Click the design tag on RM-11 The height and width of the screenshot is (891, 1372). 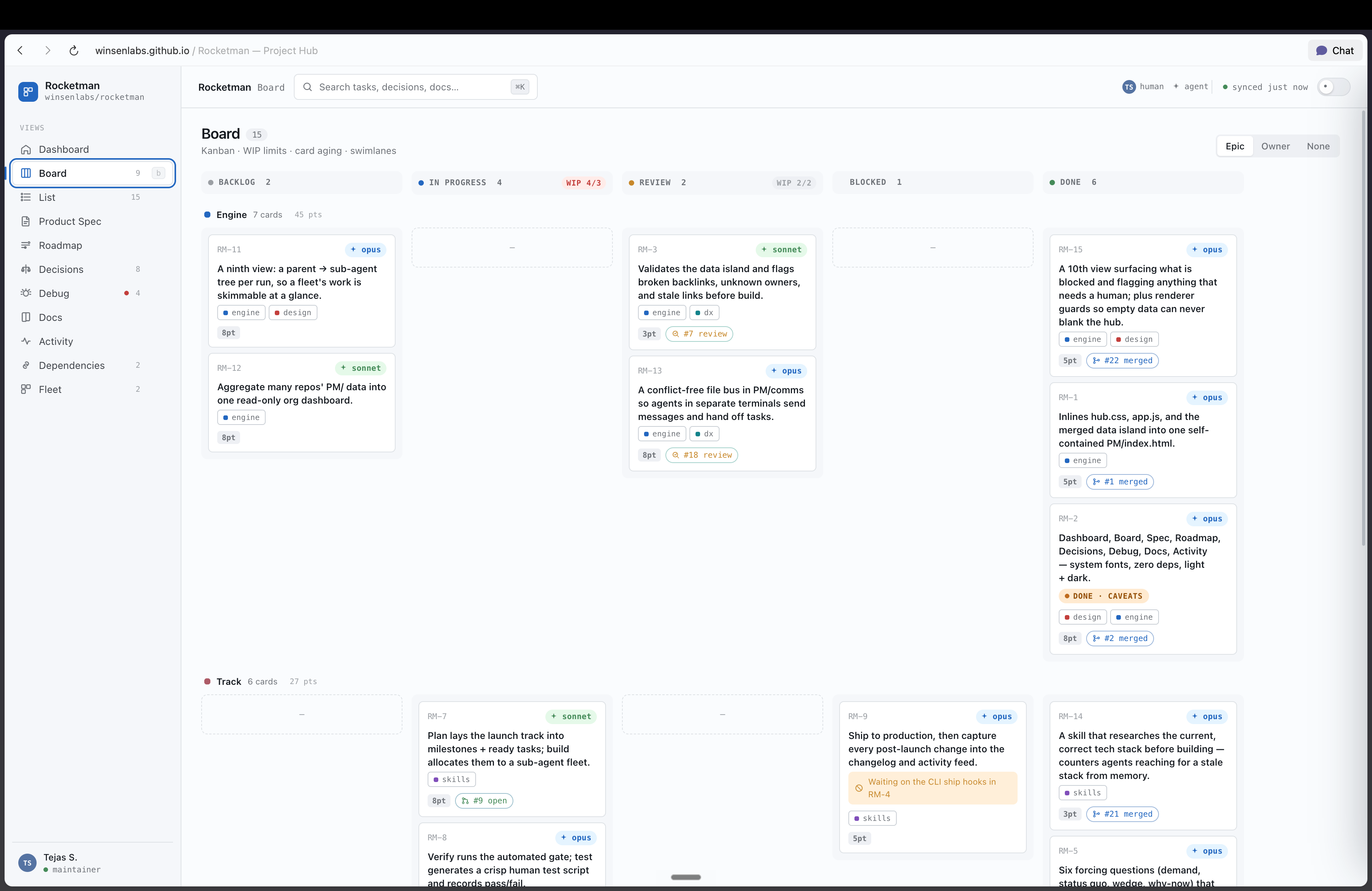[293, 312]
